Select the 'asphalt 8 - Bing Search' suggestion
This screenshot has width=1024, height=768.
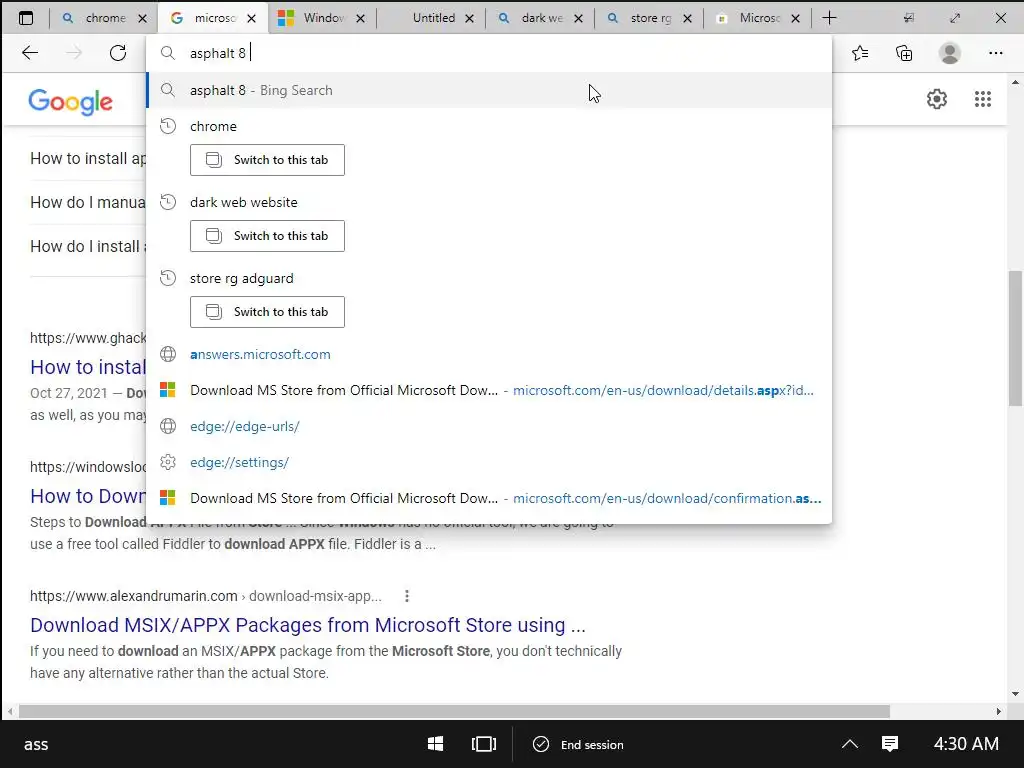click(x=489, y=90)
